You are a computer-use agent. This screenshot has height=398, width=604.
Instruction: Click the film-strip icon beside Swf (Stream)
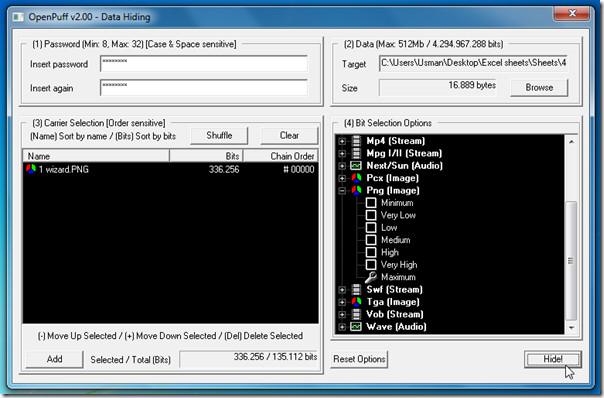pyautogui.click(x=356, y=289)
